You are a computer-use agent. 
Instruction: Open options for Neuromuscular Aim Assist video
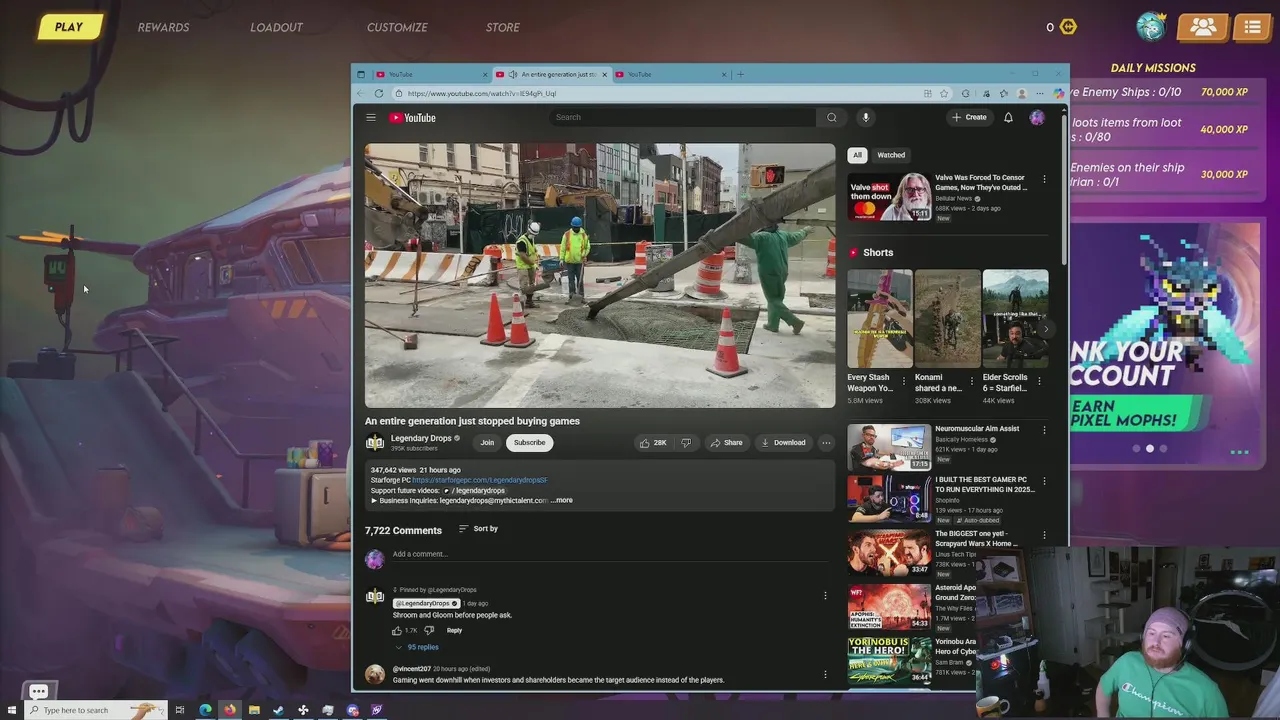click(x=1044, y=430)
